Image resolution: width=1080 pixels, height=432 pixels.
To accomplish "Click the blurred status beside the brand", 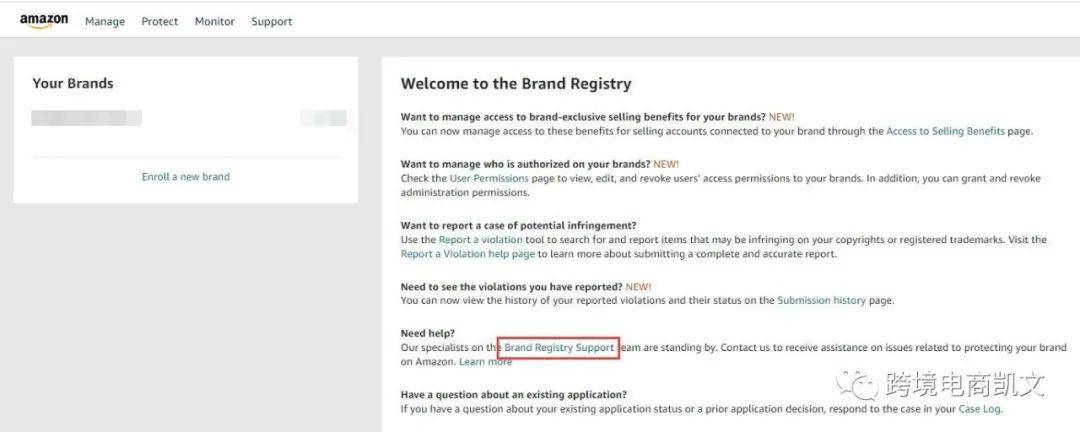I will tap(323, 118).
